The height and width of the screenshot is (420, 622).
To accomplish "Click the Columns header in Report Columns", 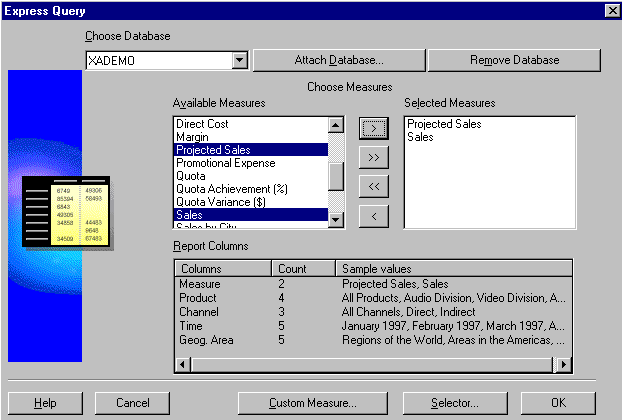I will tap(223, 268).
